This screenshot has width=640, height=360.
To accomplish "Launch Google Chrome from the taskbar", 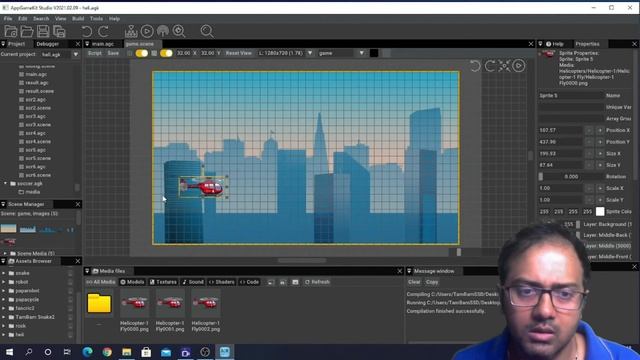I will coord(107,352).
